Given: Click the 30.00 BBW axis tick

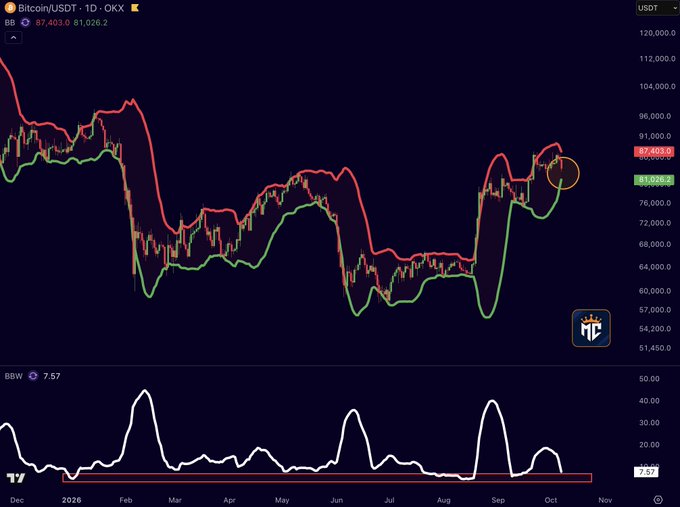Looking at the screenshot, I should [649, 422].
